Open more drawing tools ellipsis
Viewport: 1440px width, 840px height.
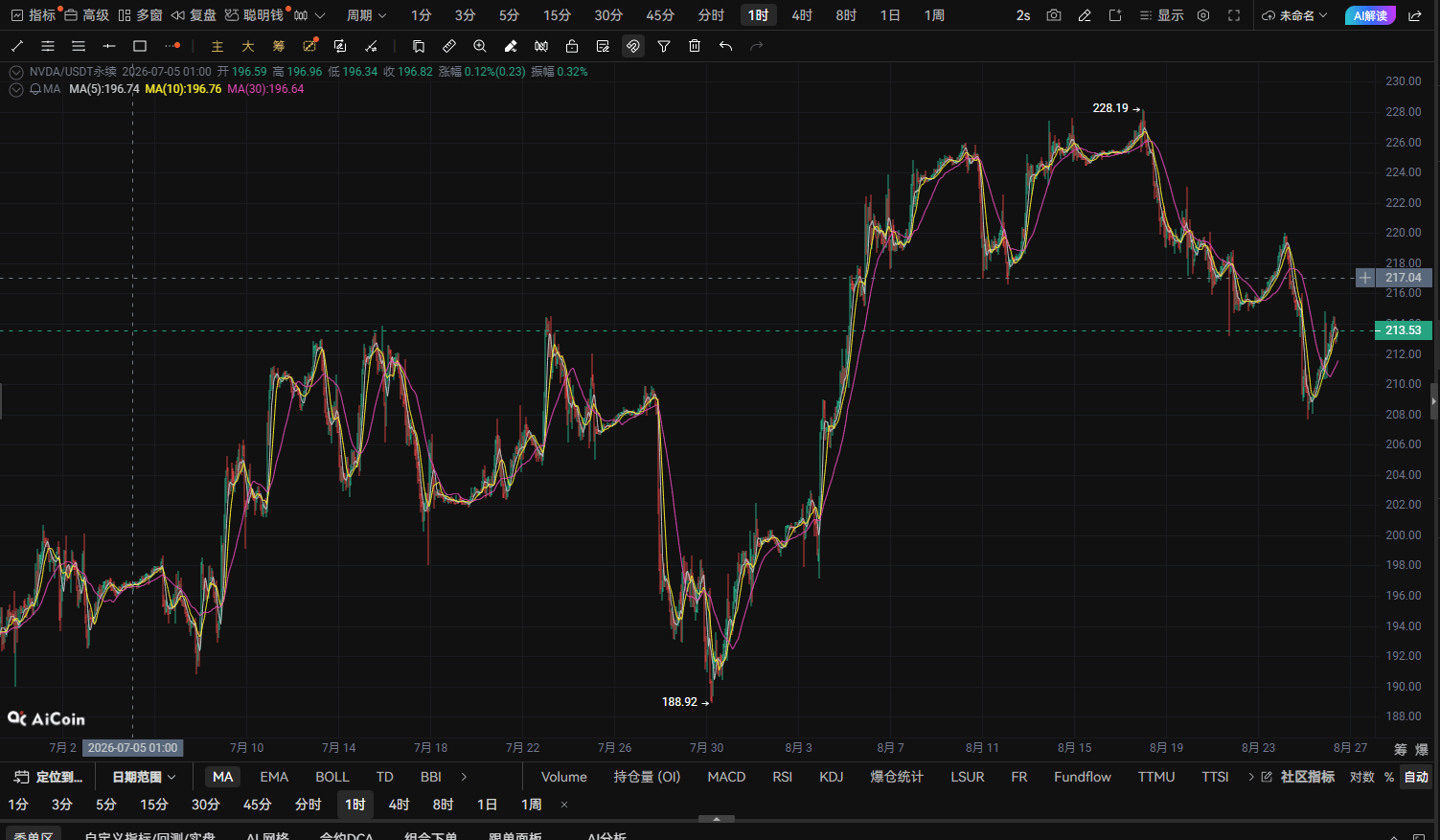tap(172, 46)
